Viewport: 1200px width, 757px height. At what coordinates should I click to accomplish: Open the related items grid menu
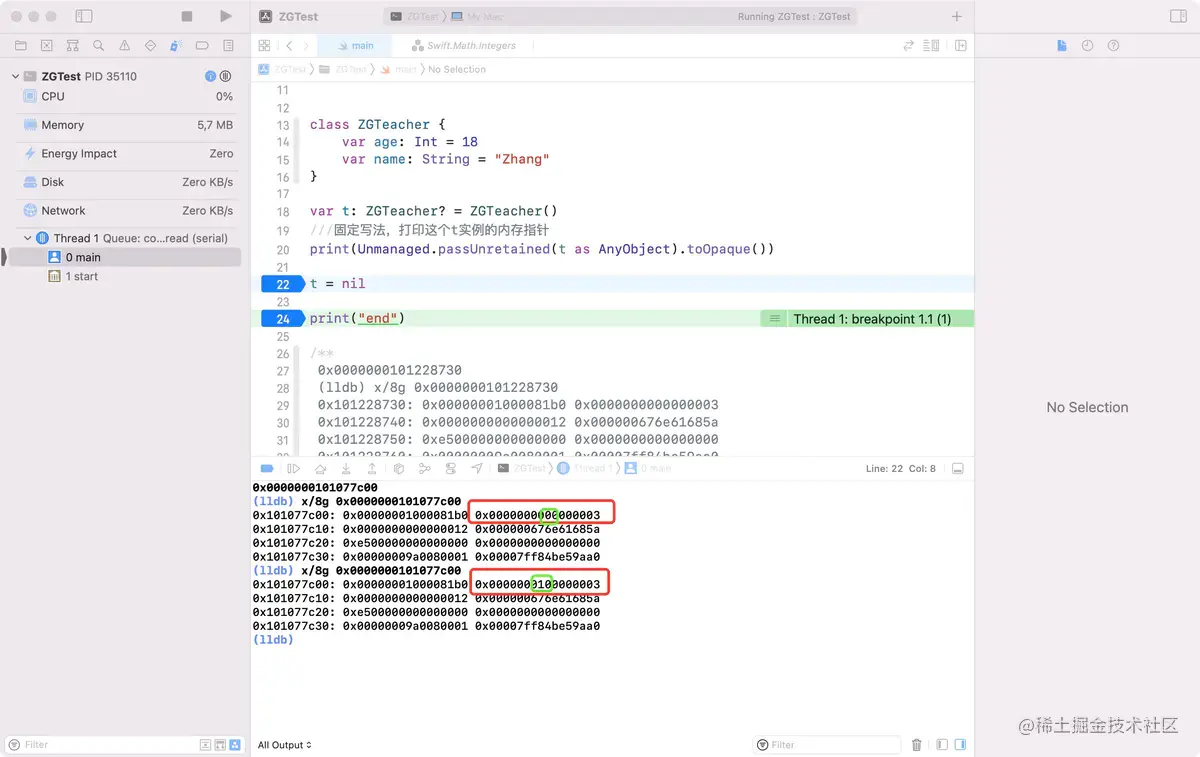(x=264, y=46)
